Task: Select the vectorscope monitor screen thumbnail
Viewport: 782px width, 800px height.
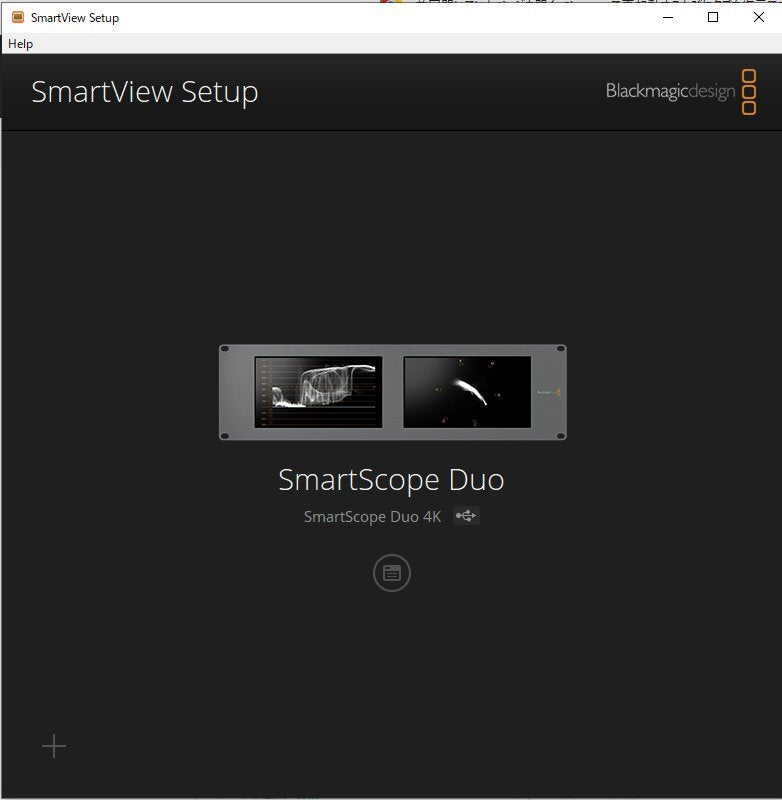Action: [467, 392]
